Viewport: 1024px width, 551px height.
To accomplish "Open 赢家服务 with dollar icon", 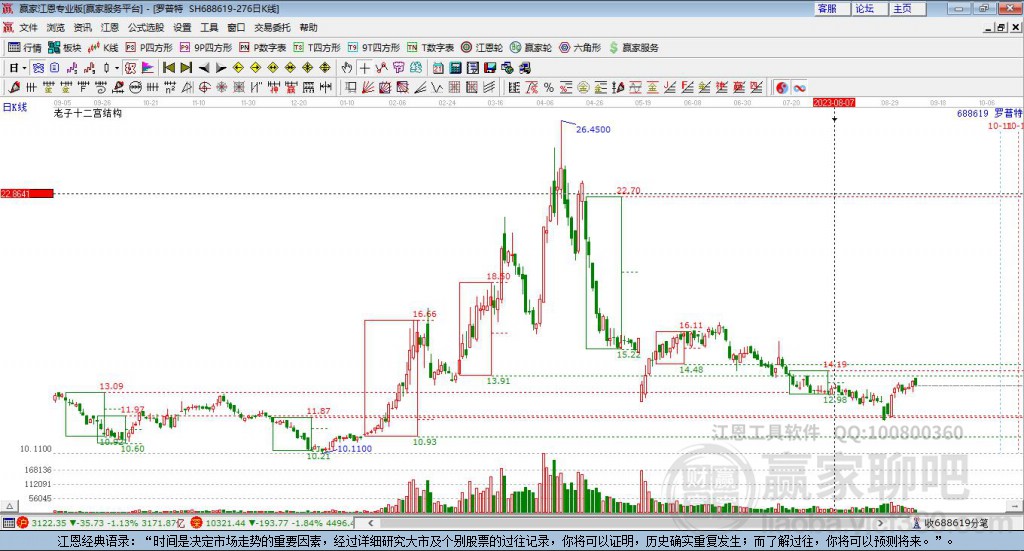I will click(633, 48).
